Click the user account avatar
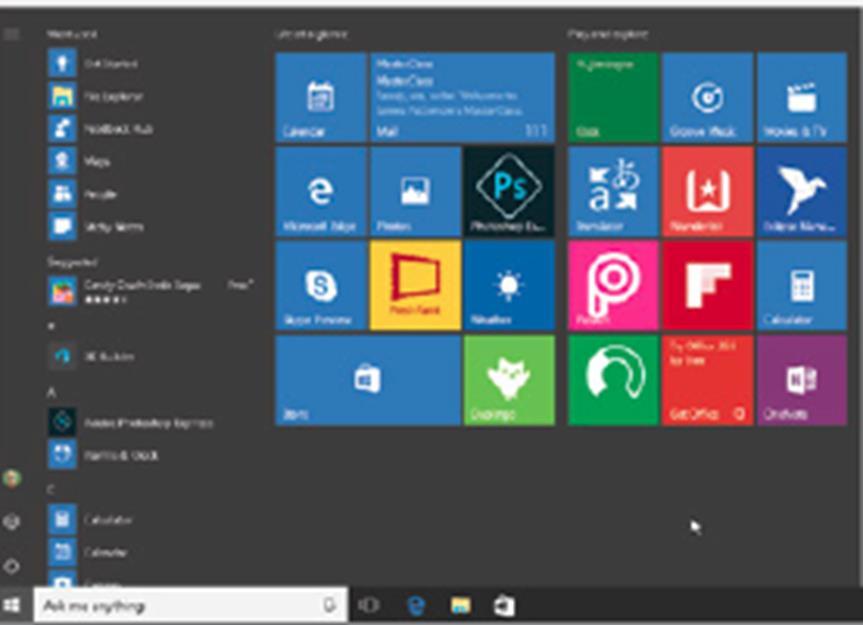 click(12, 478)
